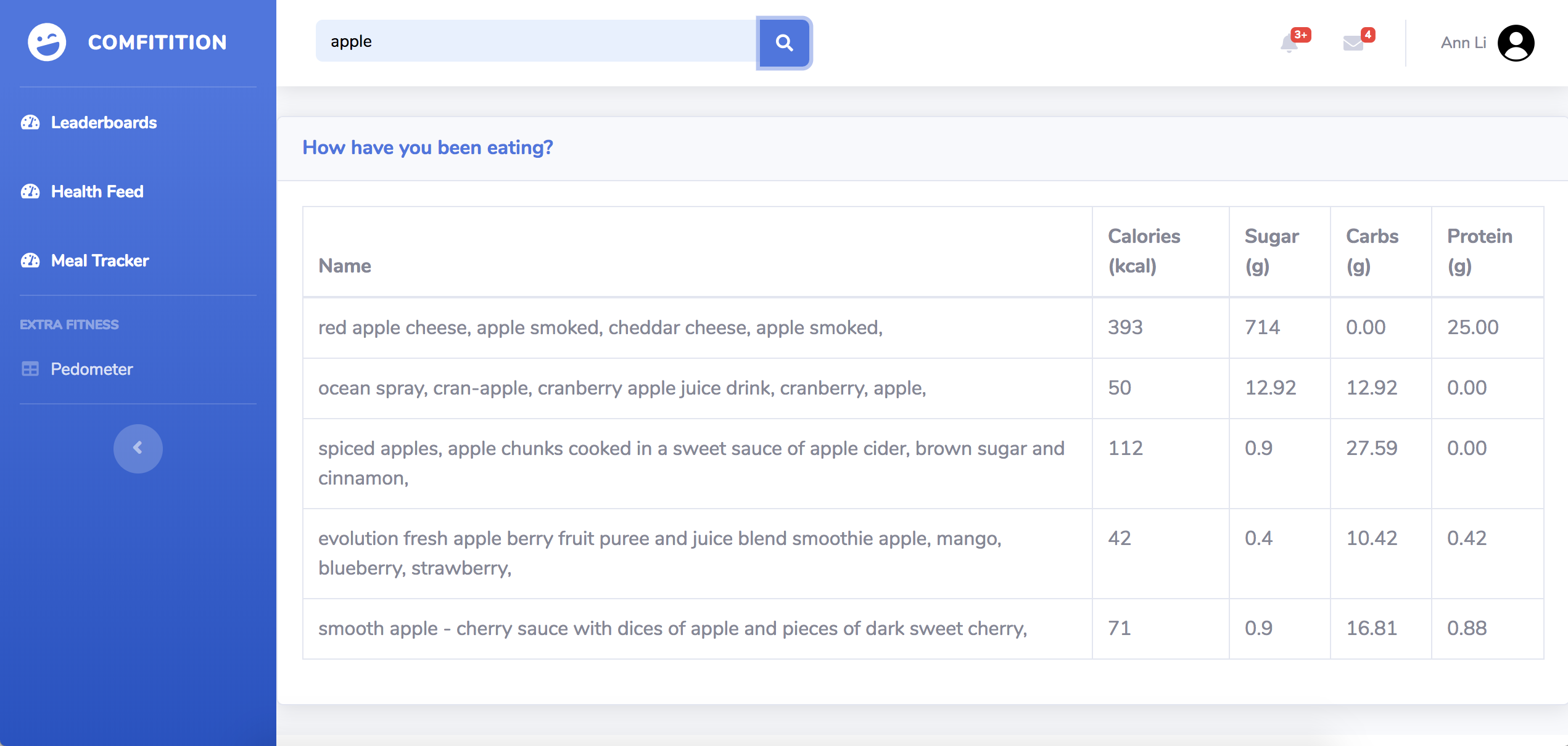The image size is (1568, 746).
Task: Focus the search field containing apple
Action: click(x=535, y=41)
